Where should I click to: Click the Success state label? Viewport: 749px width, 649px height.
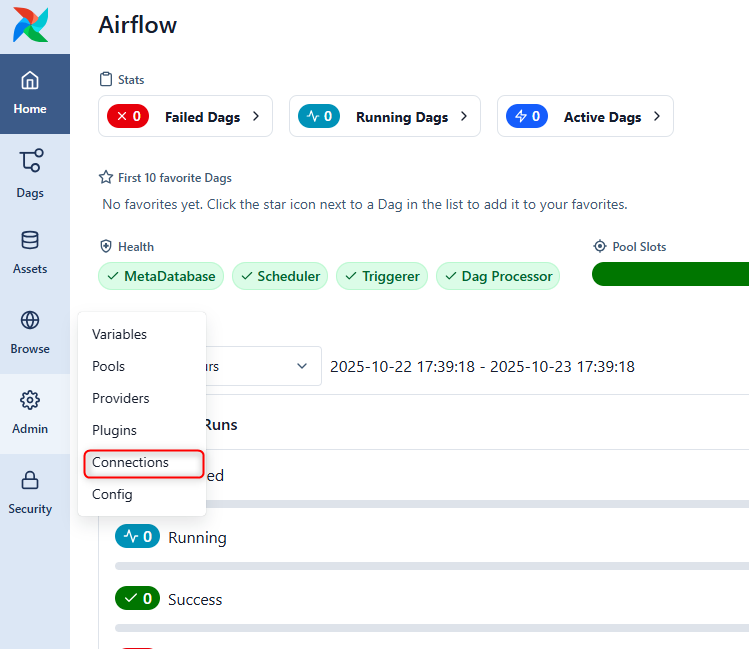[x=195, y=599]
